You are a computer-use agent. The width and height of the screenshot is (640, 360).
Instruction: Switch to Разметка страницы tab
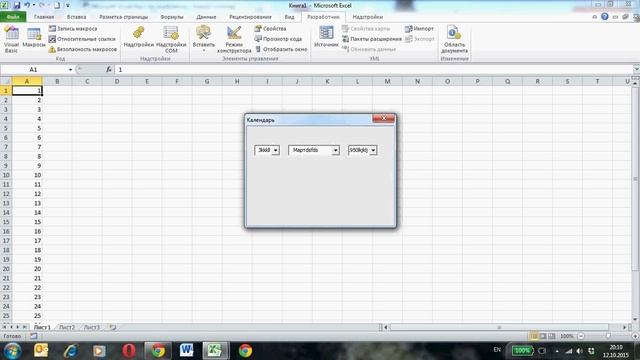pyautogui.click(x=123, y=17)
